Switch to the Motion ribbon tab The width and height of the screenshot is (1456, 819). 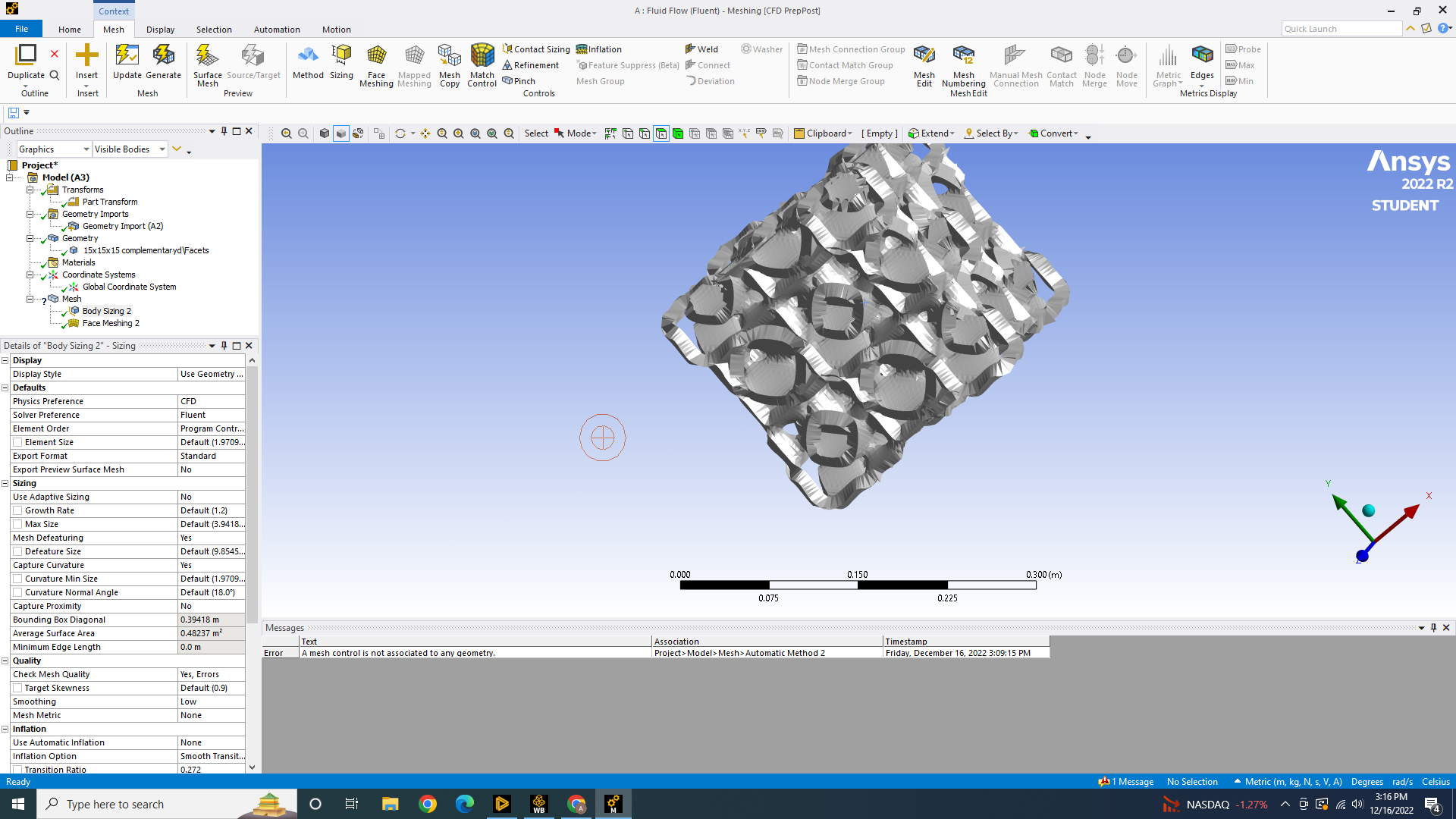point(336,30)
